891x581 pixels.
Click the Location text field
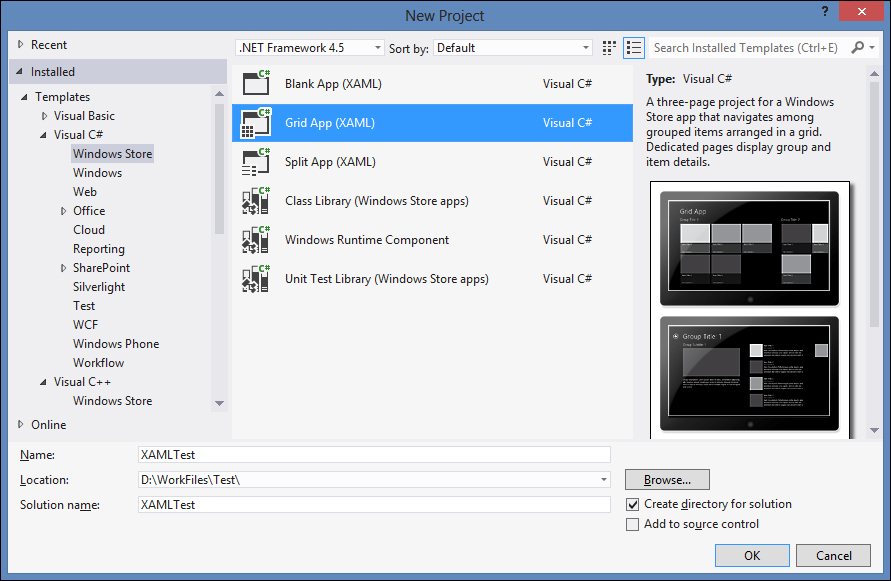pyautogui.click(x=368, y=480)
